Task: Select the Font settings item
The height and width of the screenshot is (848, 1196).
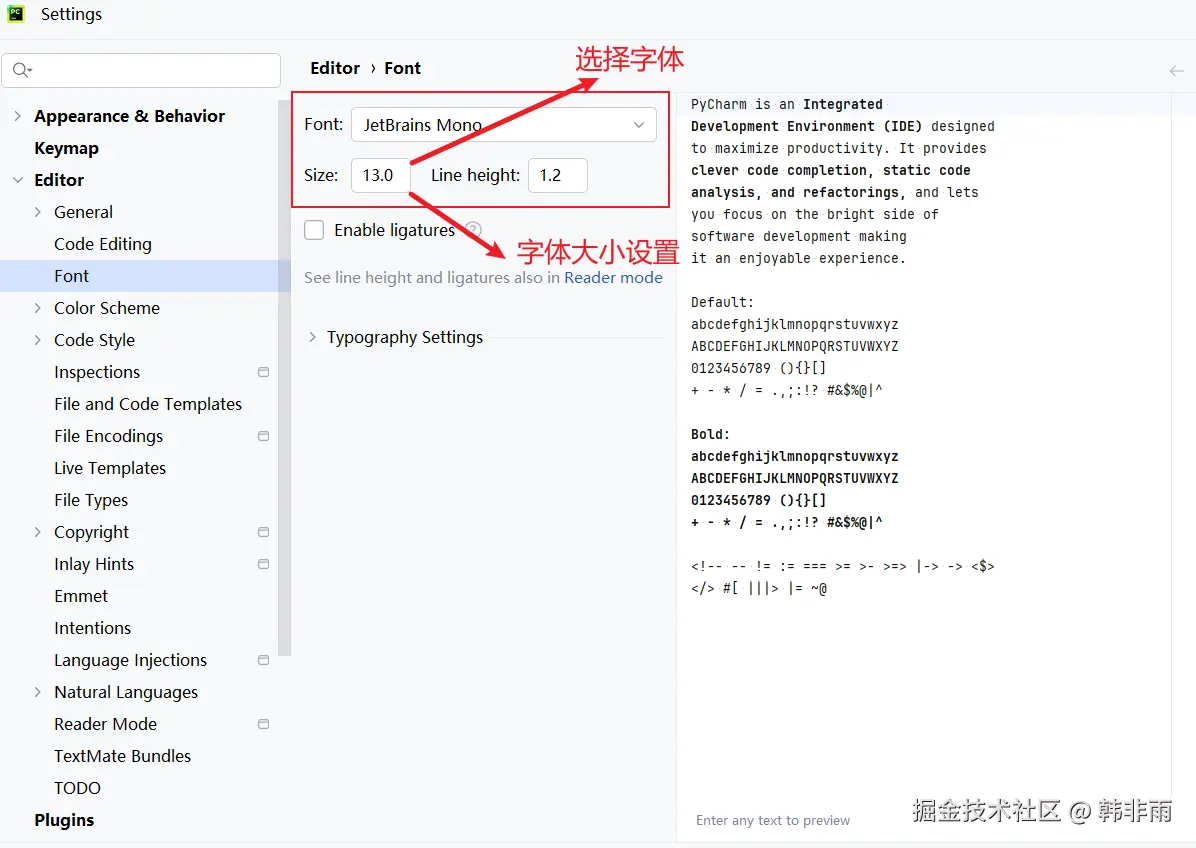Action: (x=72, y=276)
